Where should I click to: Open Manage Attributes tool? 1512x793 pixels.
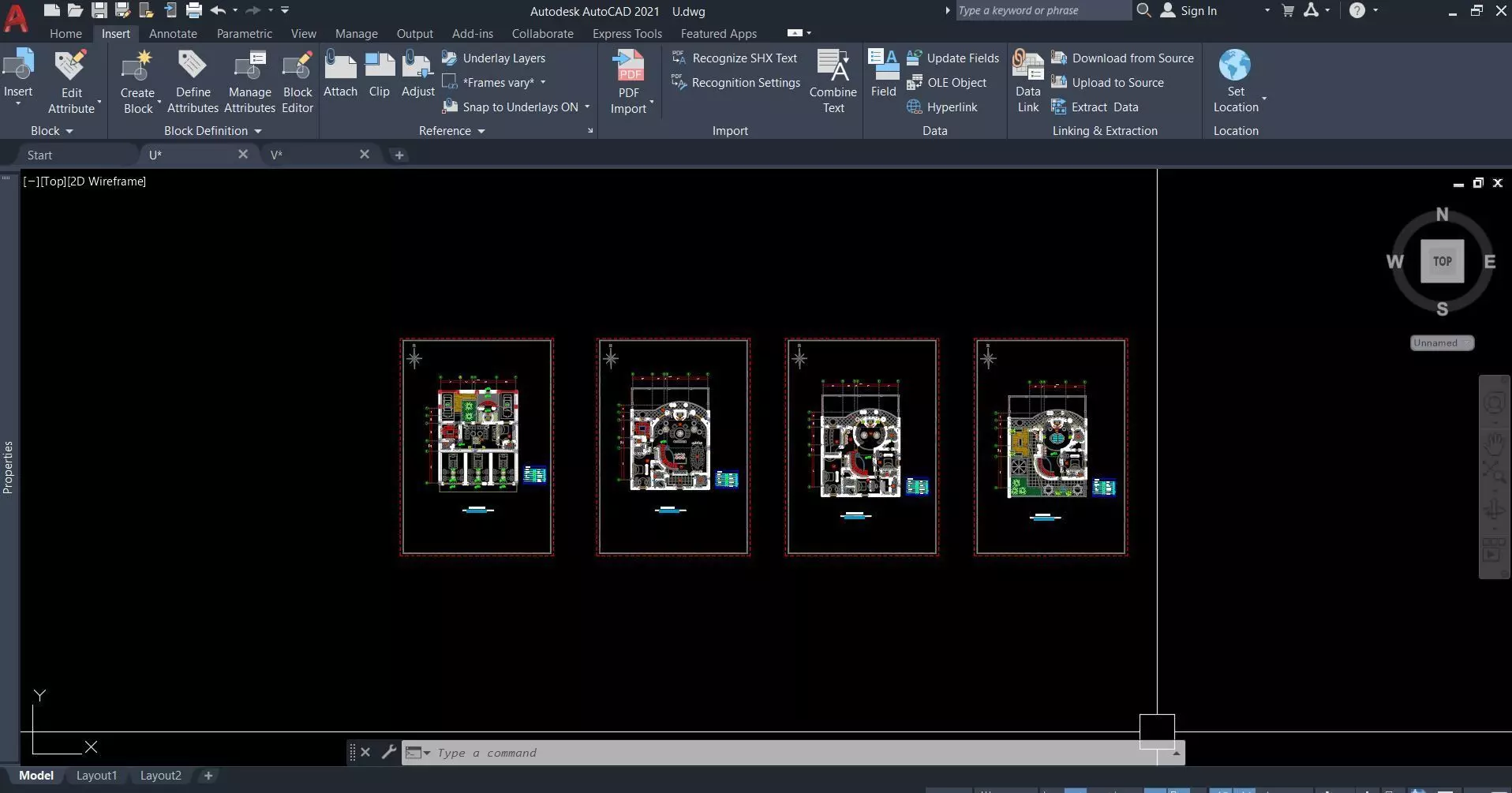pos(249,82)
